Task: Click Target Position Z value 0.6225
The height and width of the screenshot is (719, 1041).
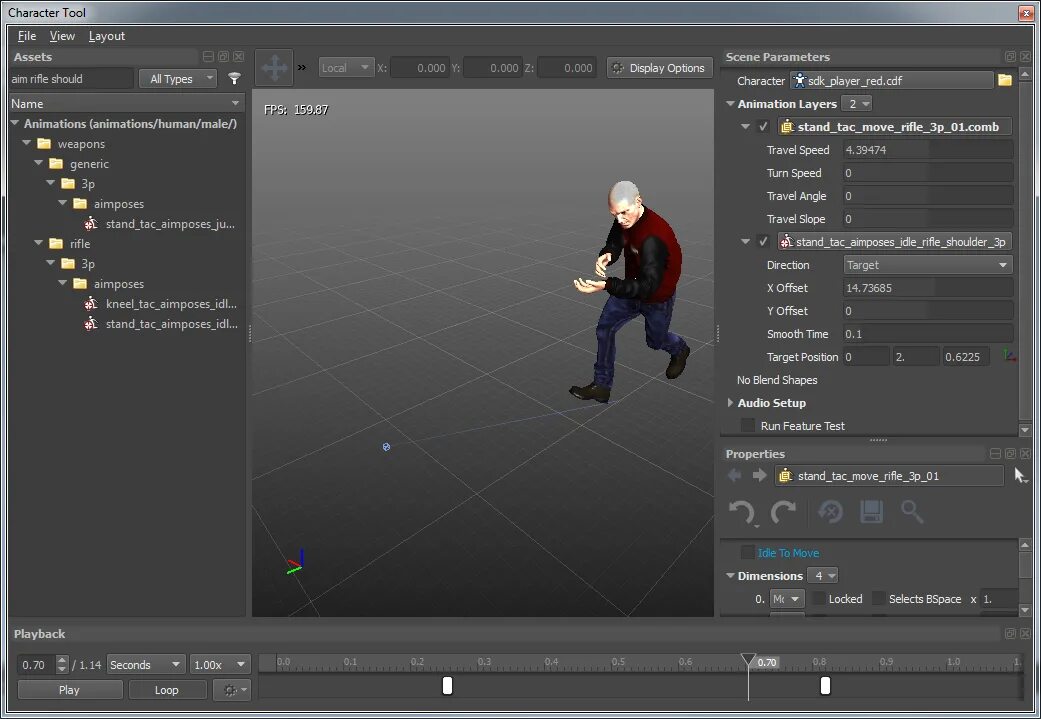Action: [x=966, y=357]
